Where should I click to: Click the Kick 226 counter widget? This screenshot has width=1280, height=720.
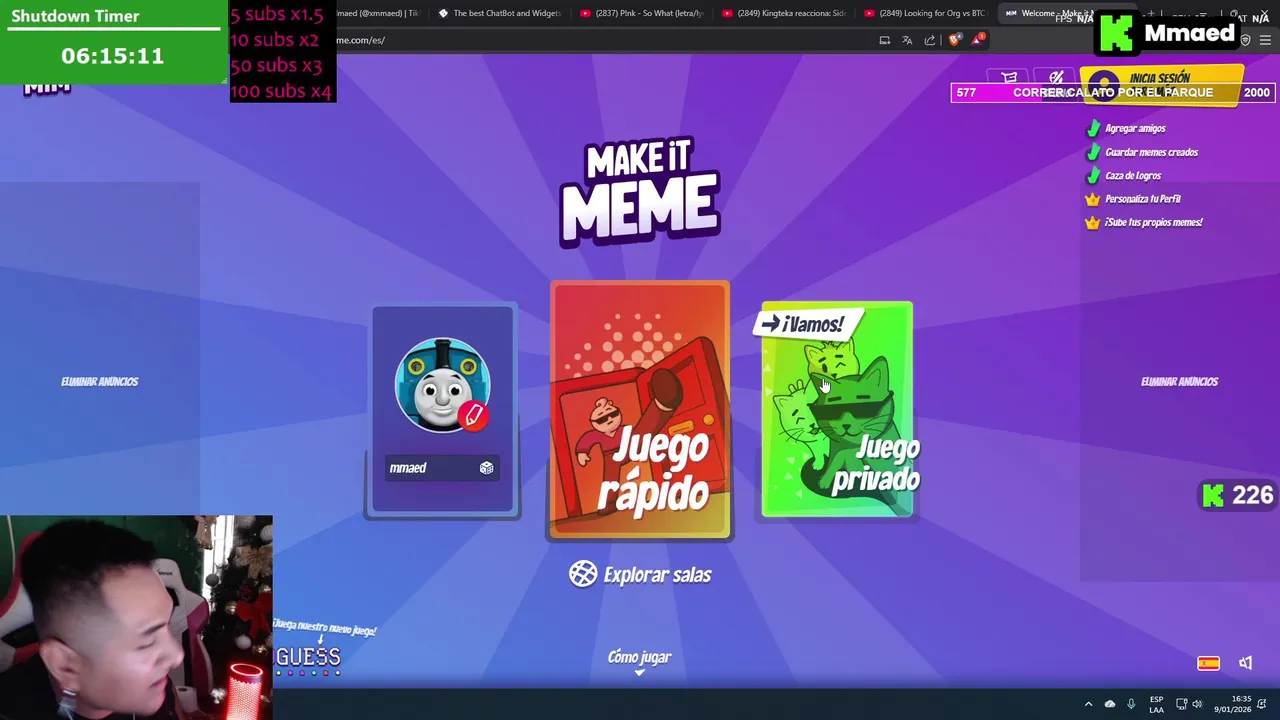tap(1238, 496)
